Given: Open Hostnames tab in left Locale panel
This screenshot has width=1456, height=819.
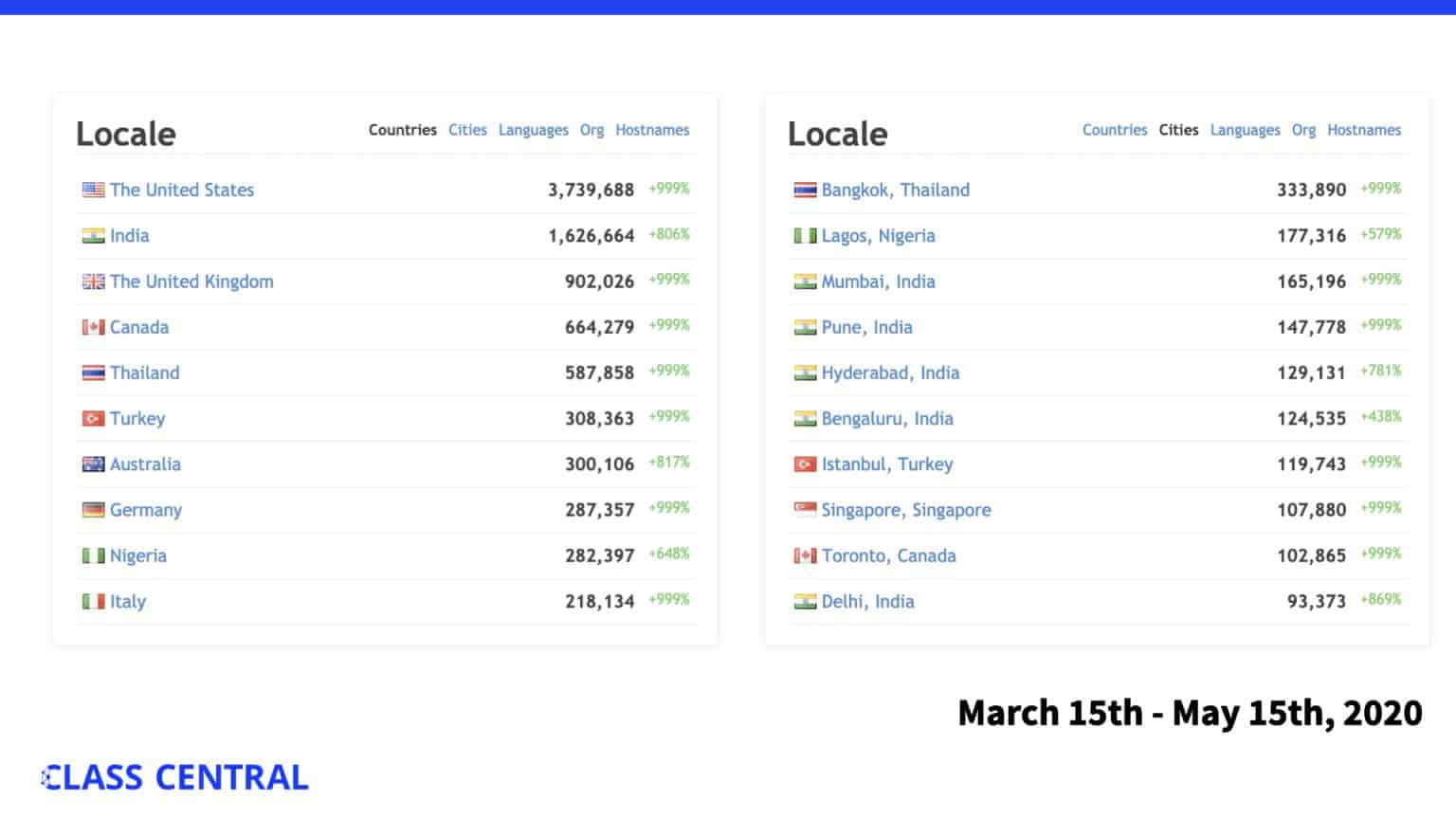Looking at the screenshot, I should 652,130.
